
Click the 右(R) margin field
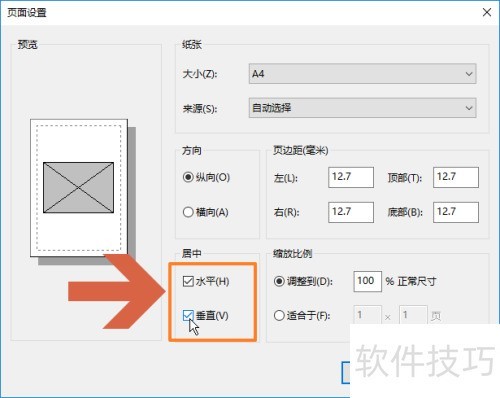(351, 212)
